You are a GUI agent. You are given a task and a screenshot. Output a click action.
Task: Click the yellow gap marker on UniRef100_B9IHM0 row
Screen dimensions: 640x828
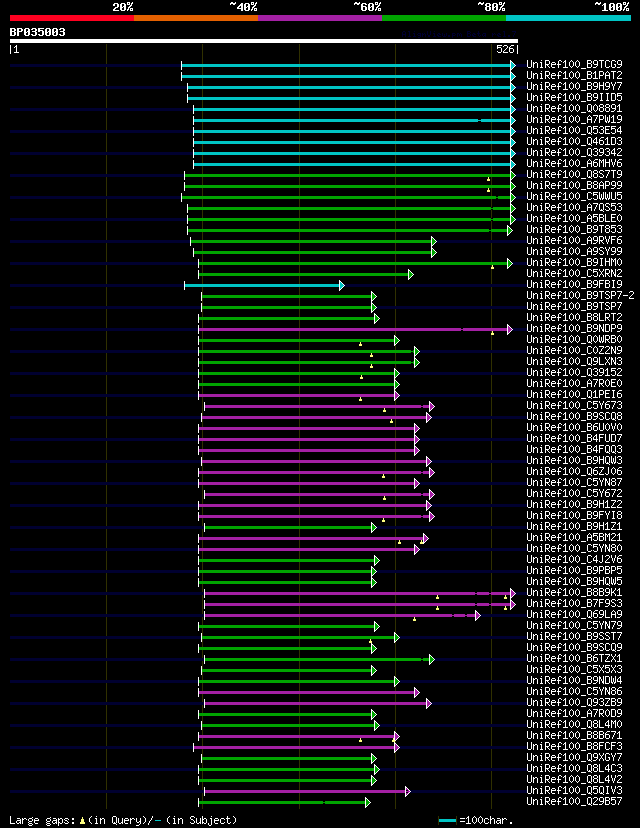coord(492,267)
